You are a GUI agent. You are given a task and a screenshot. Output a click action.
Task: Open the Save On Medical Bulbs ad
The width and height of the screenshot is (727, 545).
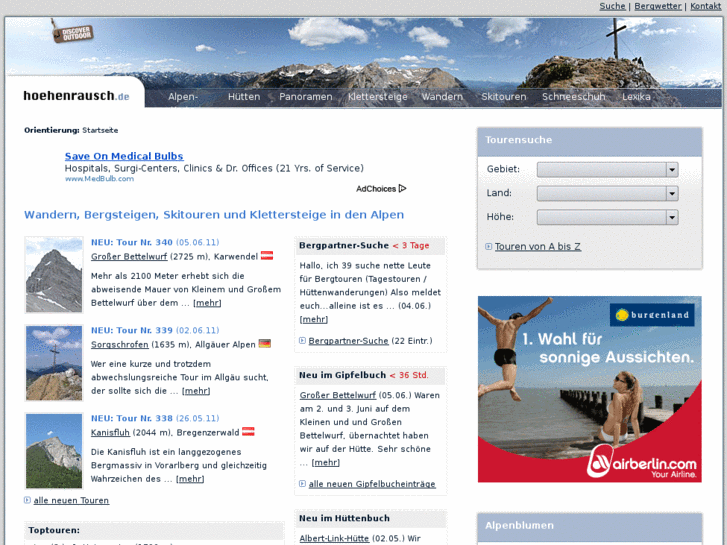(124, 156)
